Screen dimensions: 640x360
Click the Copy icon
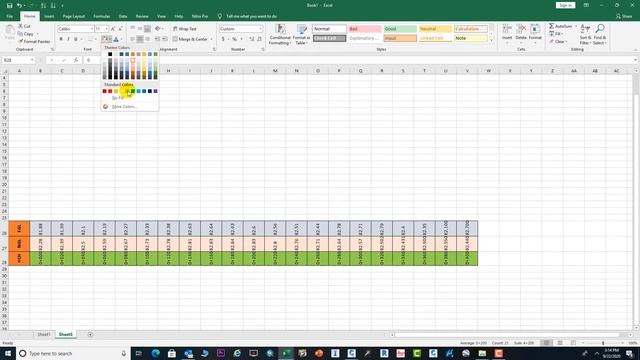click(x=20, y=34)
